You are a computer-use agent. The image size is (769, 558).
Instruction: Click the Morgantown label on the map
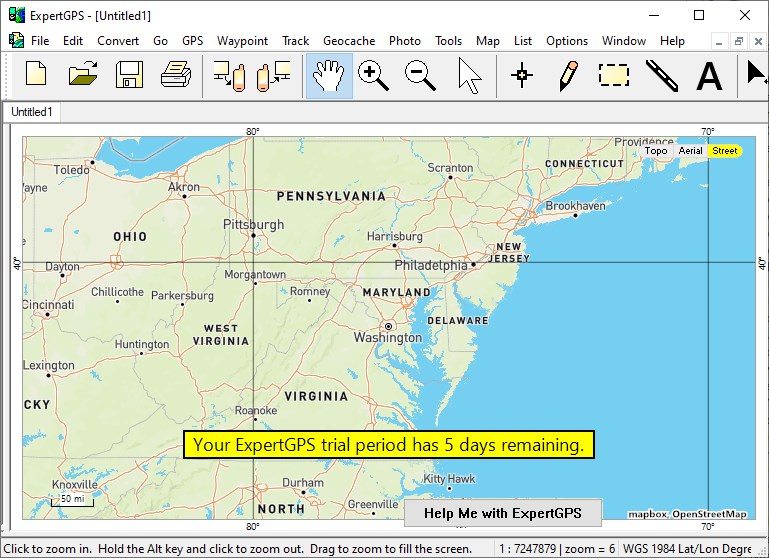255,275
